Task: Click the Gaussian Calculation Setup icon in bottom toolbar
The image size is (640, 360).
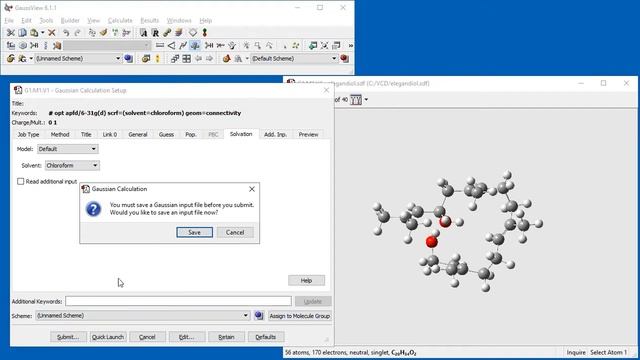Action: [11, 59]
